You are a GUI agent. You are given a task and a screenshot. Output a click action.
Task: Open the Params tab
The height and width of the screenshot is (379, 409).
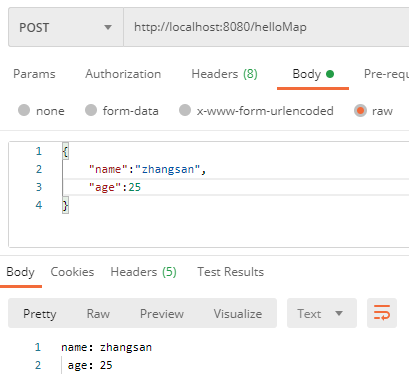34,74
